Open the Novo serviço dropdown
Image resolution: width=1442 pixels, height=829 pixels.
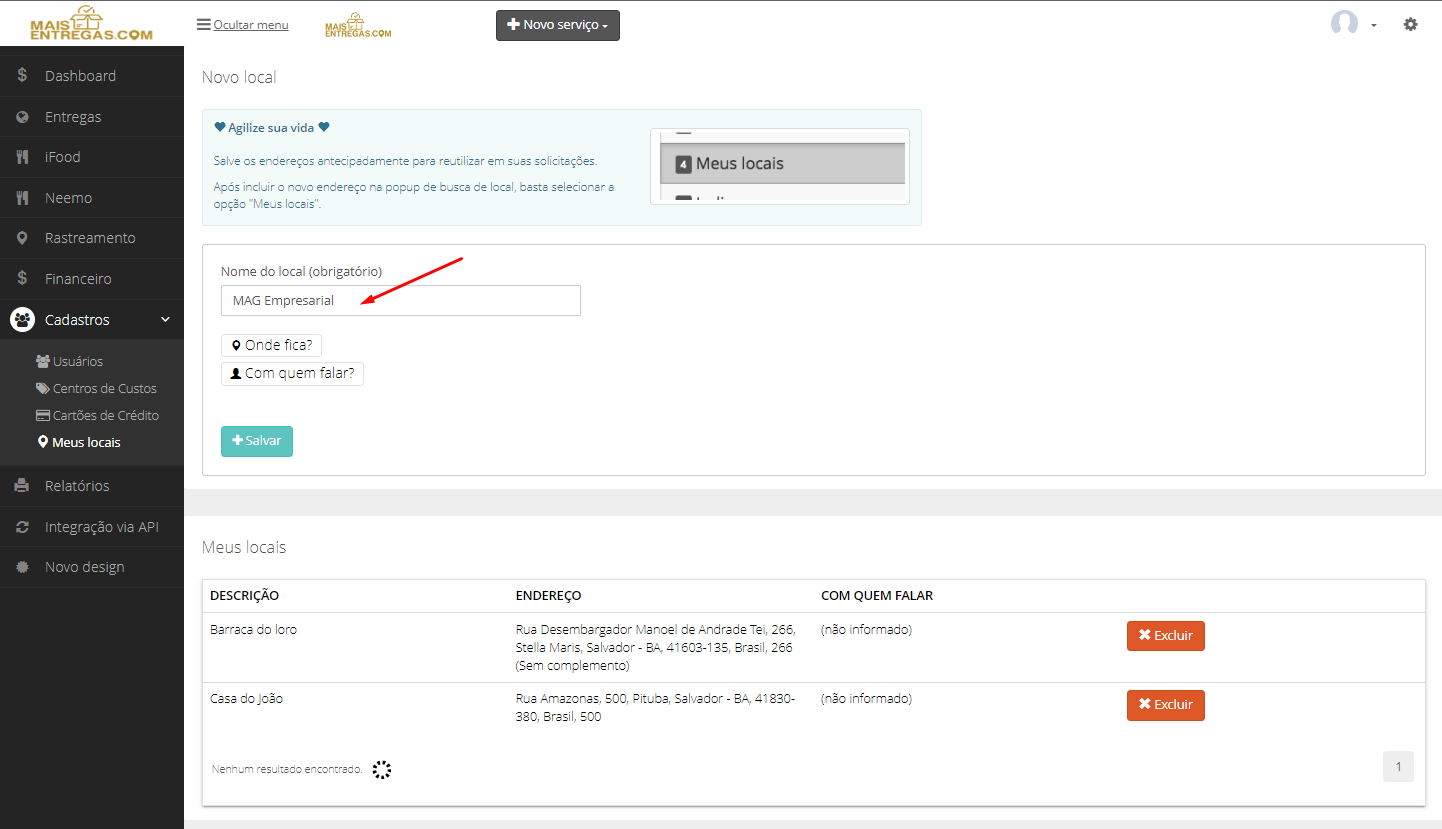pyautogui.click(x=558, y=25)
